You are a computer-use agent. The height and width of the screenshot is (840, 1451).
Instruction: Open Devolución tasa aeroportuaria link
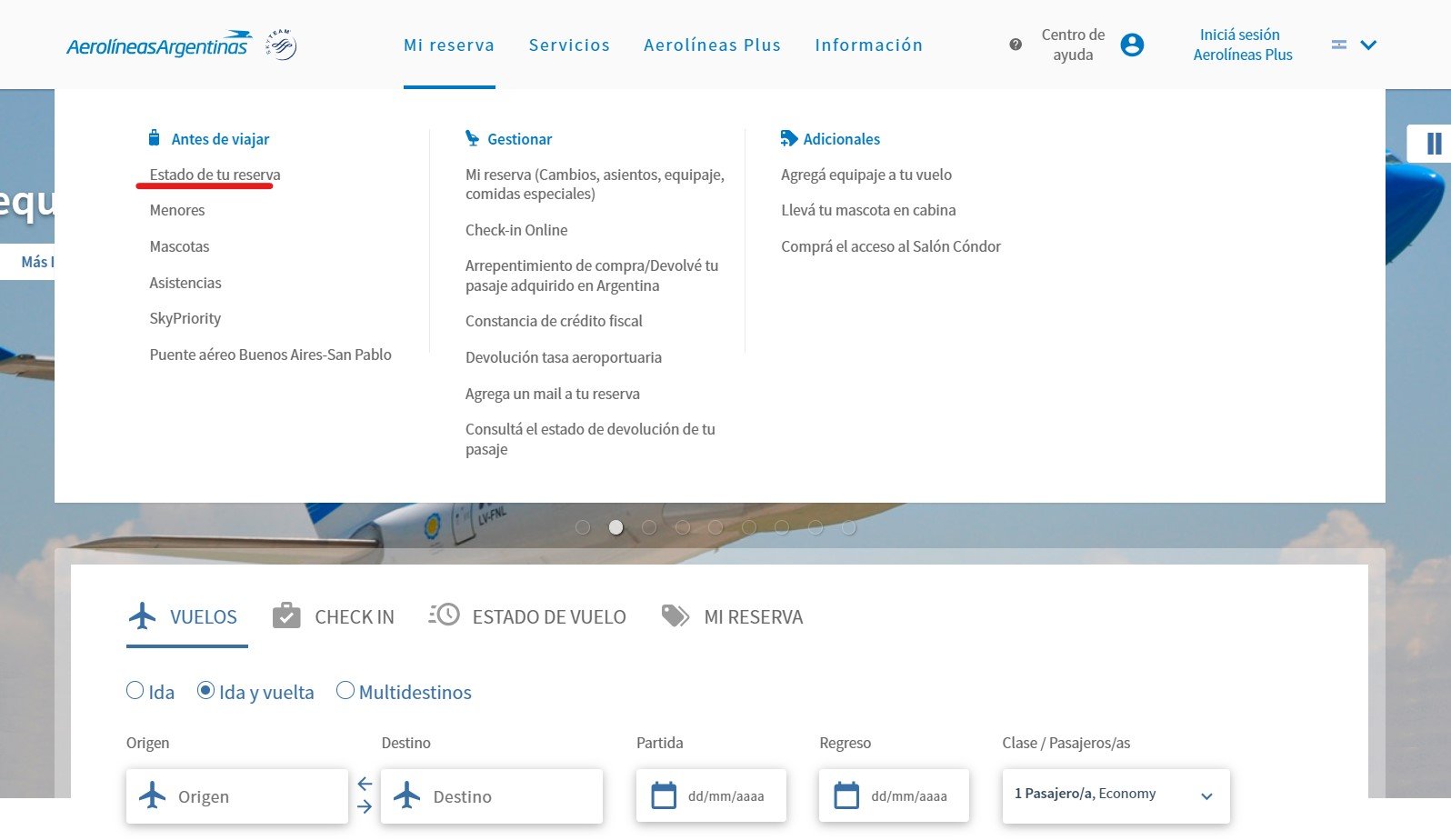(564, 357)
